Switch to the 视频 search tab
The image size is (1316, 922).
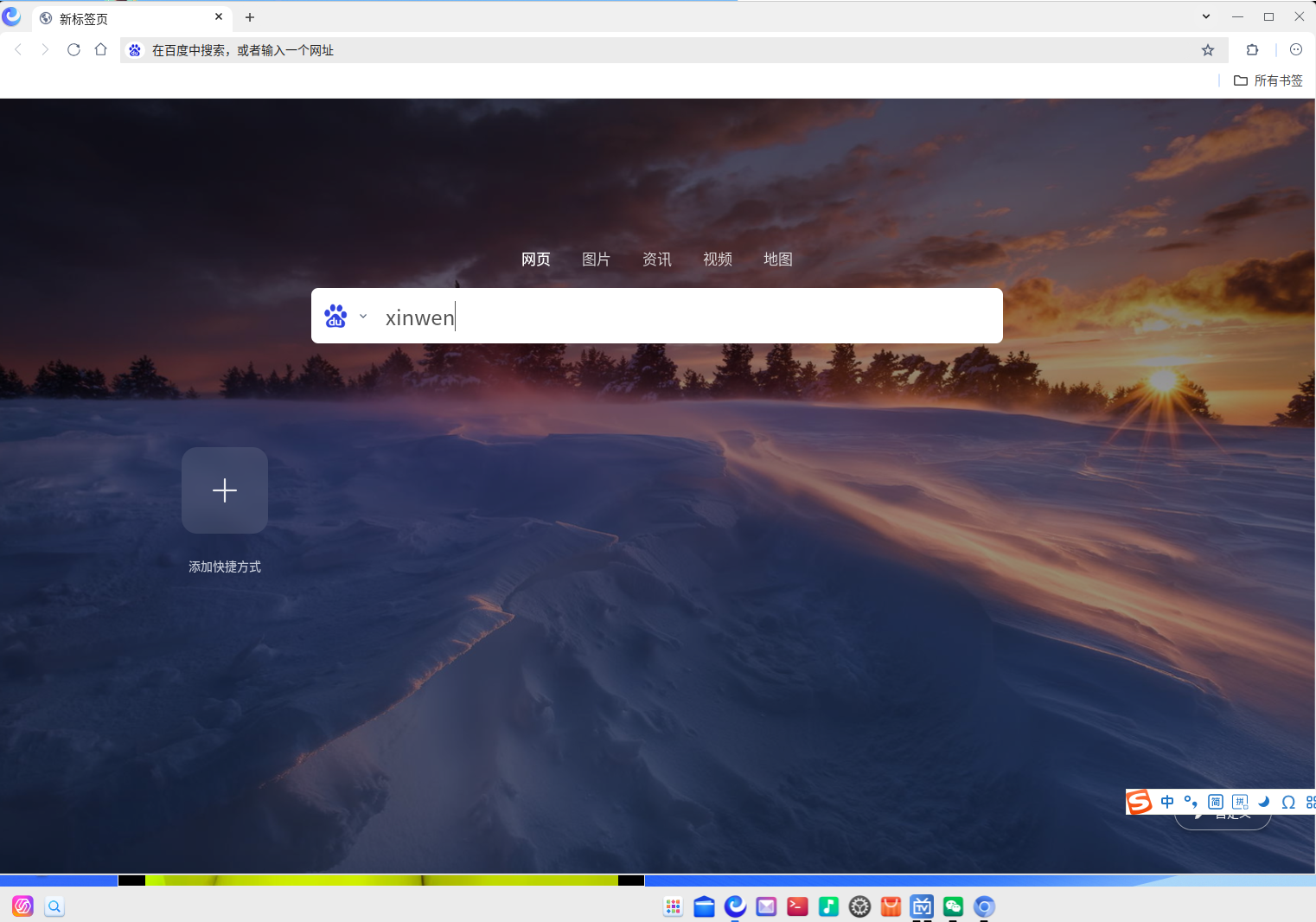[718, 259]
